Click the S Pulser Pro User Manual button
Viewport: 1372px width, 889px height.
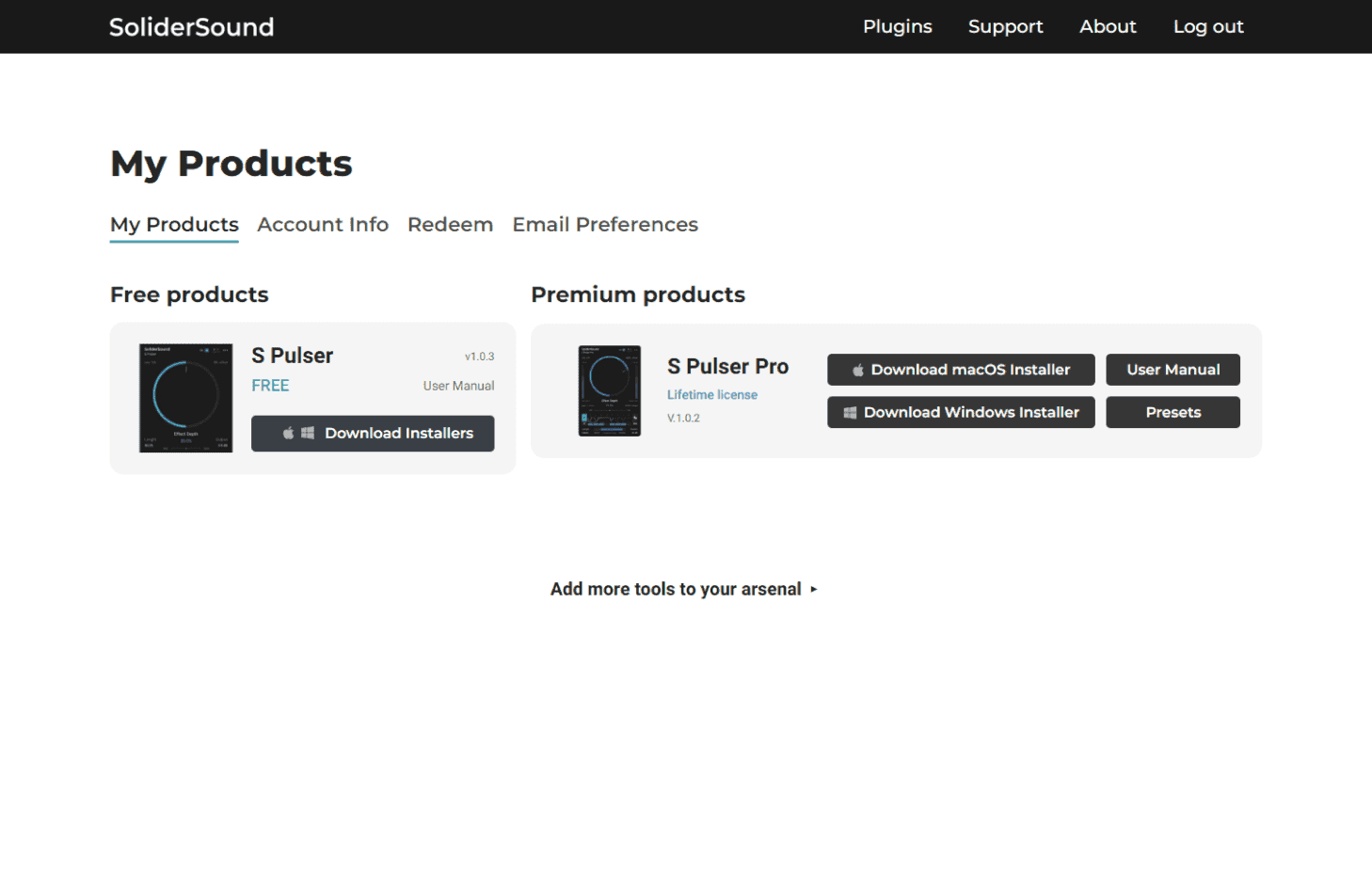click(x=1173, y=370)
